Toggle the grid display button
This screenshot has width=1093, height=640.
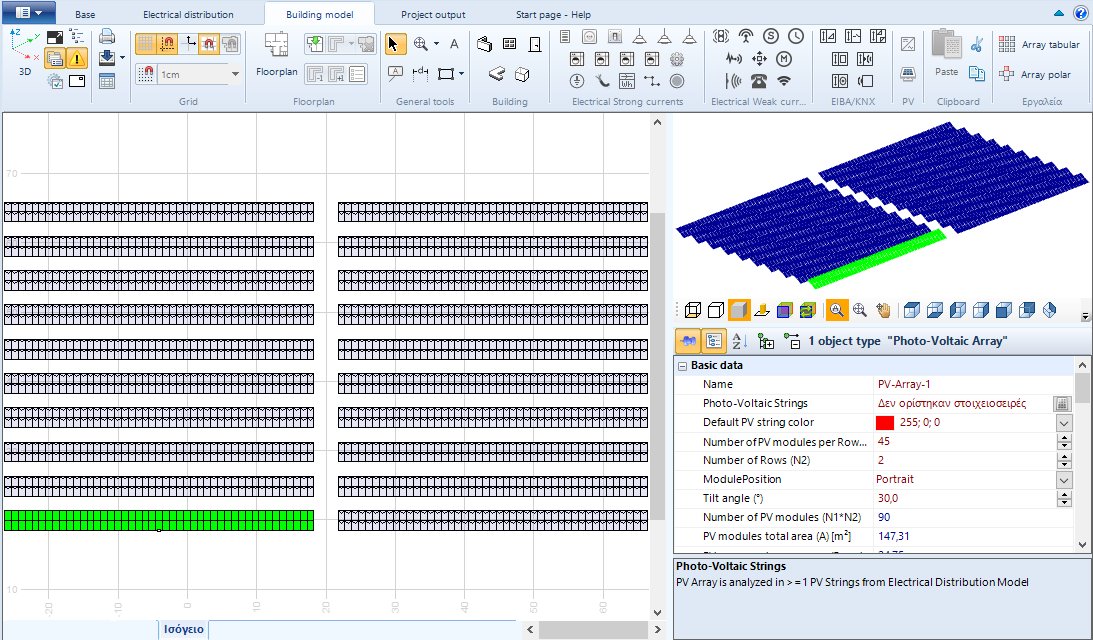pos(146,44)
